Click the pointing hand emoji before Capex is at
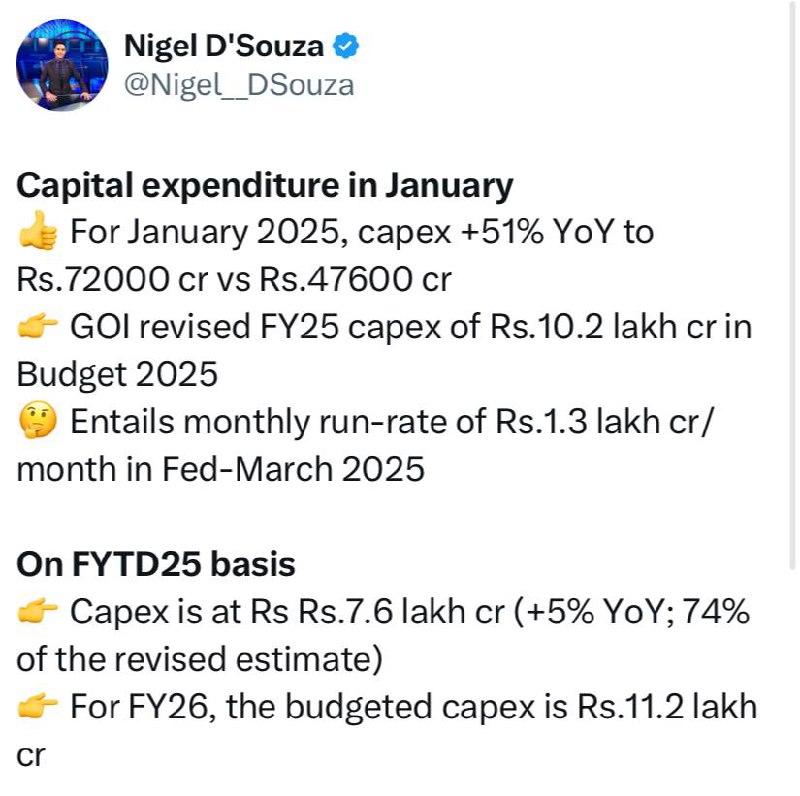The height and width of the screenshot is (796, 800). pyautogui.click(x=38, y=611)
